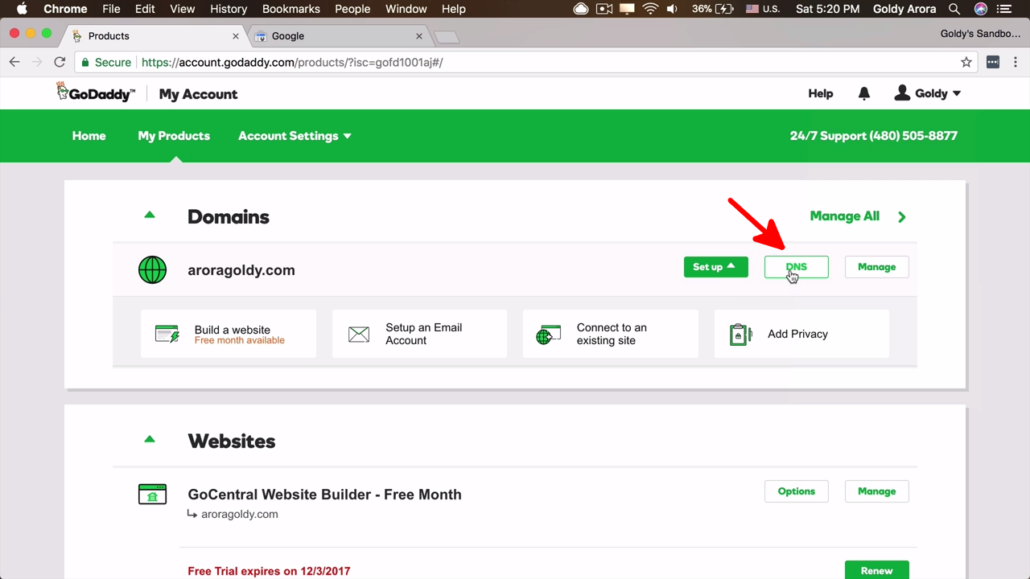
Task: Click the GoDaddy logo
Action: pyautogui.click(x=95, y=93)
